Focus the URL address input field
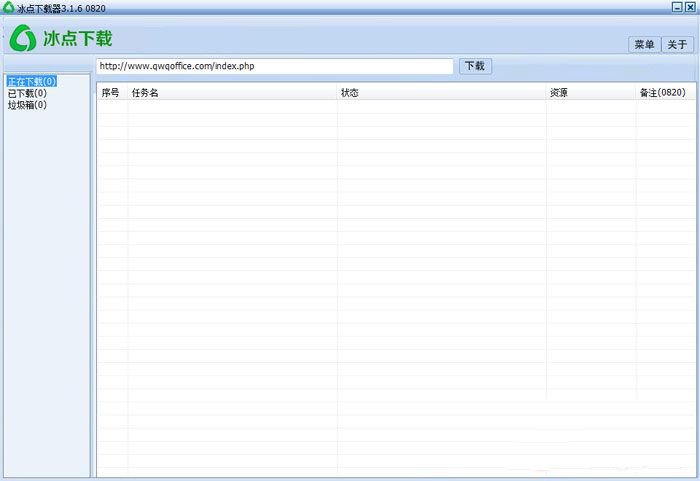700x481 pixels. (x=275, y=66)
